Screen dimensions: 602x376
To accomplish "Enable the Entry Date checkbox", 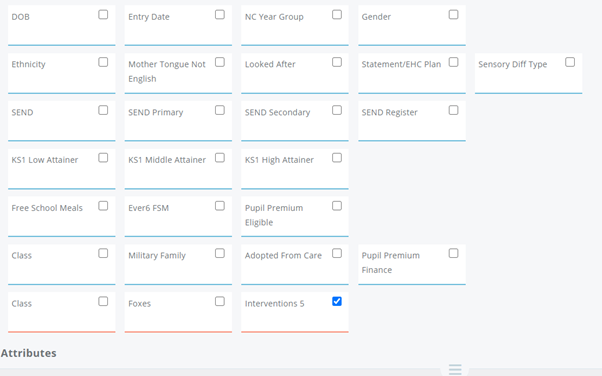I will click(x=220, y=15).
